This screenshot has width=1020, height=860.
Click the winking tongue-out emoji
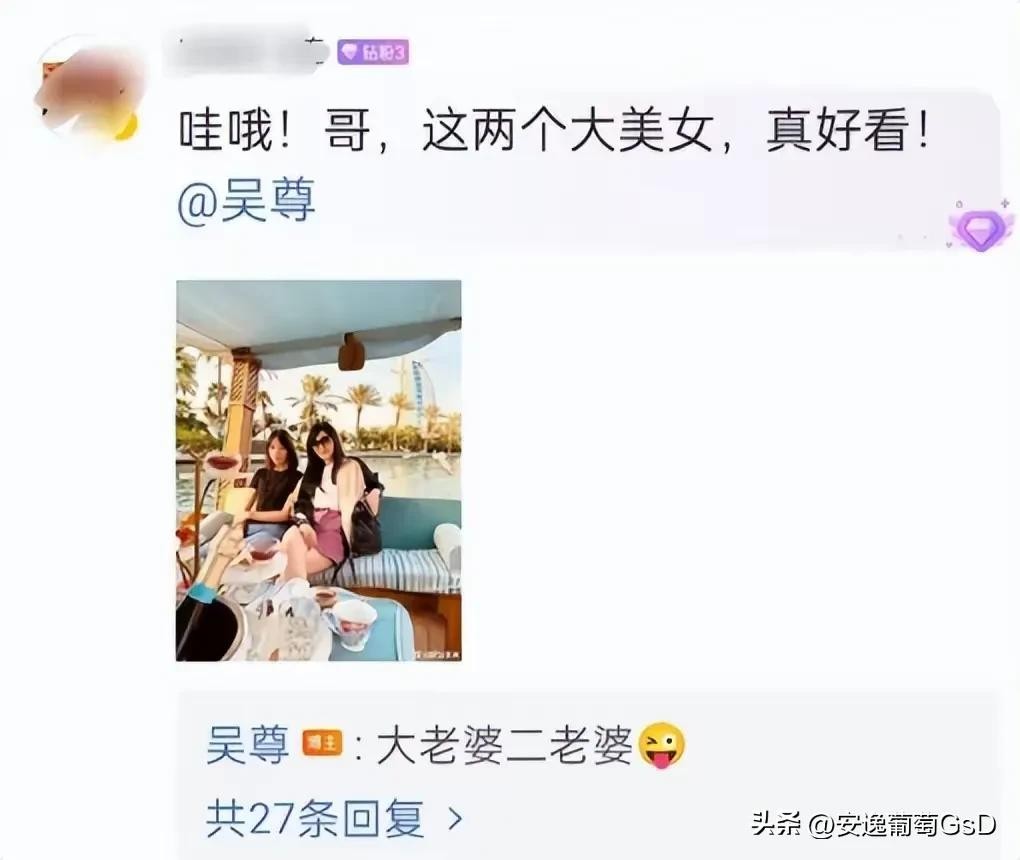pos(662,745)
